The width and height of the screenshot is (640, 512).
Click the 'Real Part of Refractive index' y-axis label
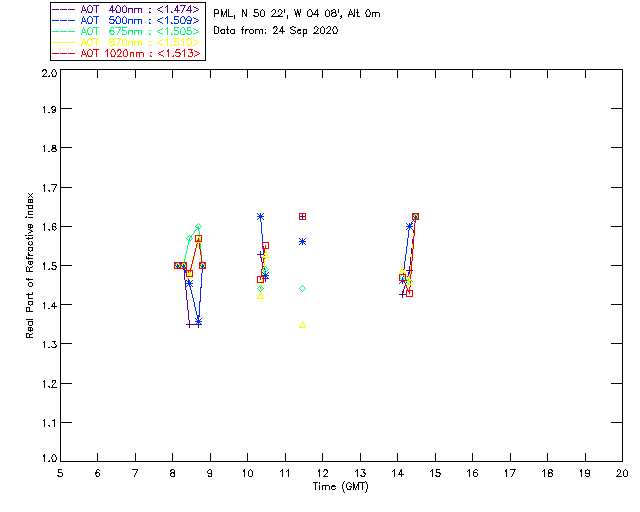[29, 265]
